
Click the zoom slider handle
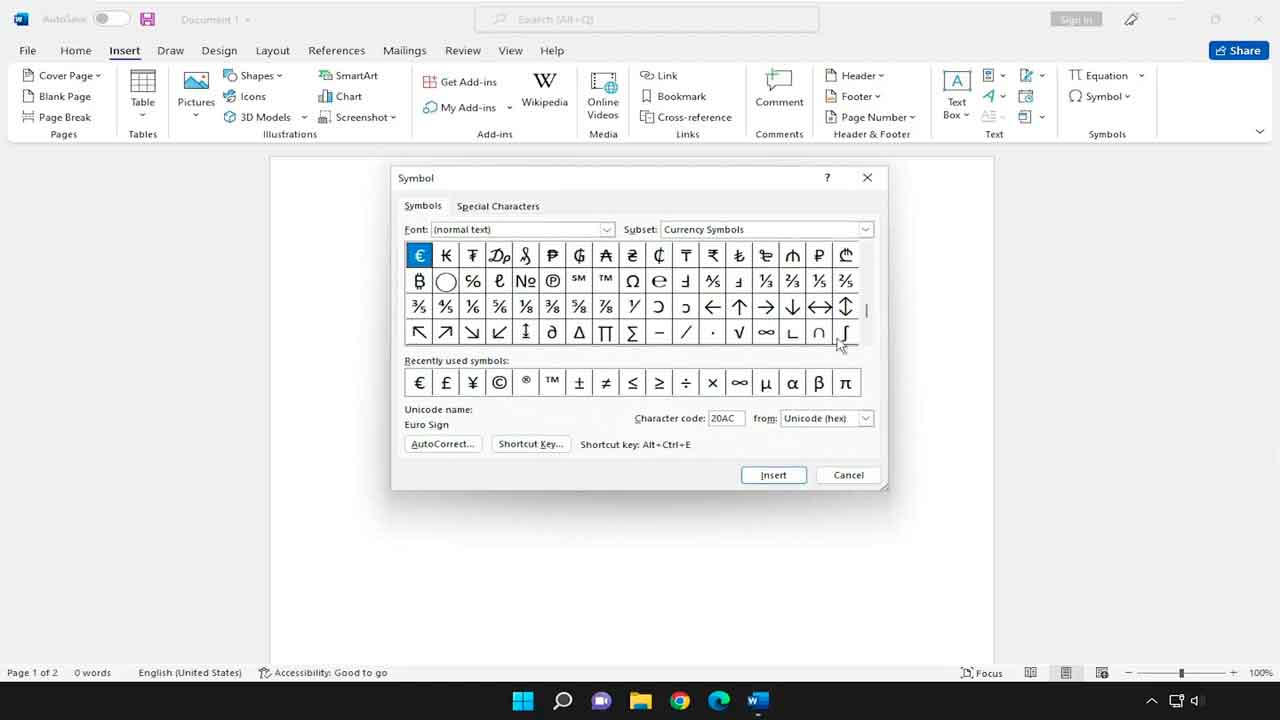click(1181, 673)
